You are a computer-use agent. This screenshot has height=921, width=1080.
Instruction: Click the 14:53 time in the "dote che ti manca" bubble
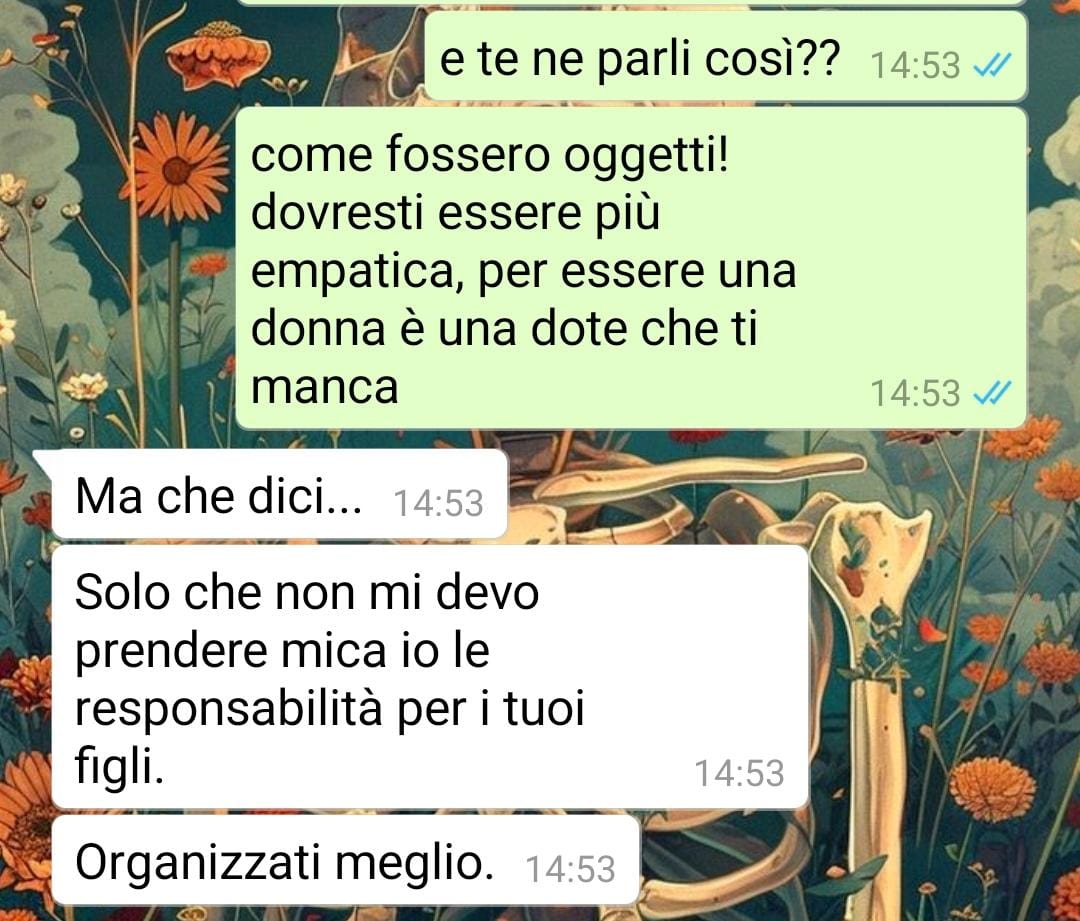915,393
